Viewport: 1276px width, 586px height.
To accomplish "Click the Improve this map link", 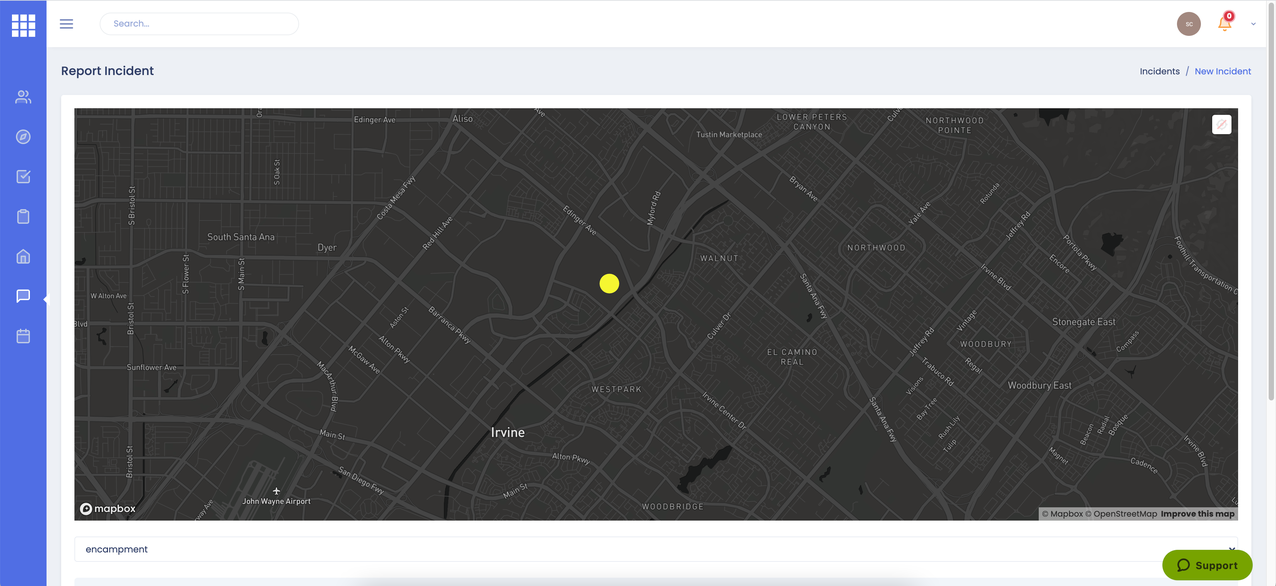I will pos(1198,514).
